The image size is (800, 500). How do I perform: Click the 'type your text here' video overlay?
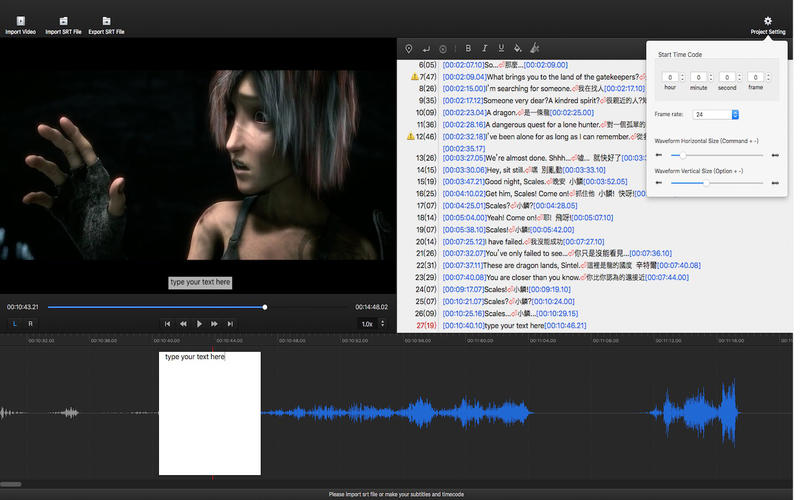[200, 283]
